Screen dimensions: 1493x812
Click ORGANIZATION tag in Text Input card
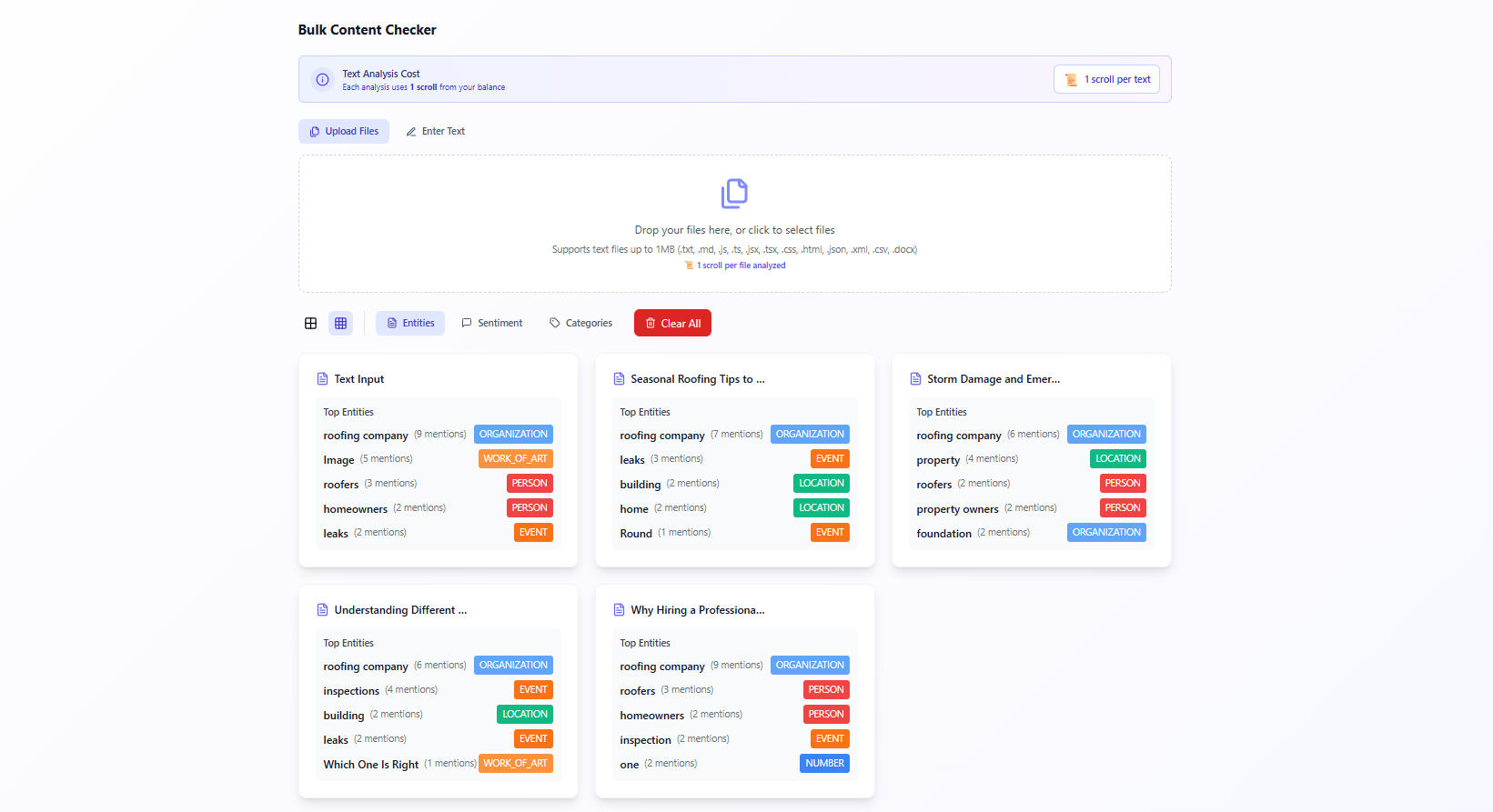pyautogui.click(x=513, y=435)
